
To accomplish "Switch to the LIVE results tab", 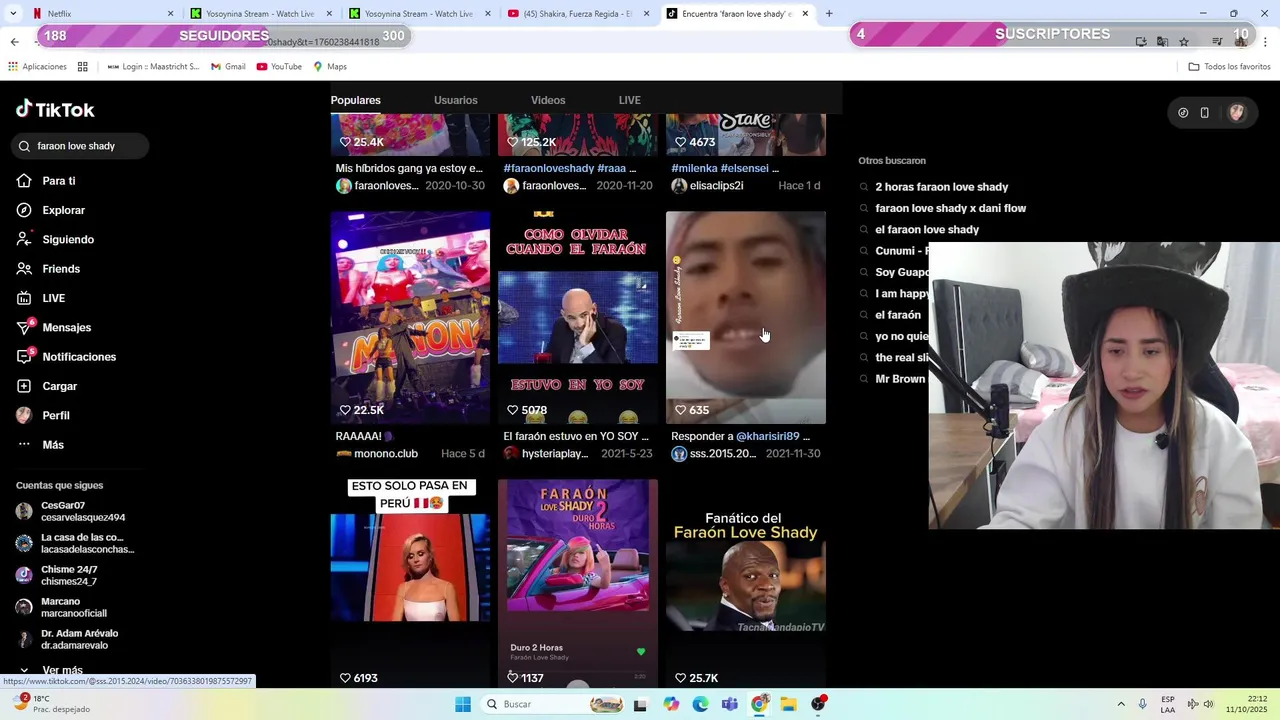I will pos(630,100).
